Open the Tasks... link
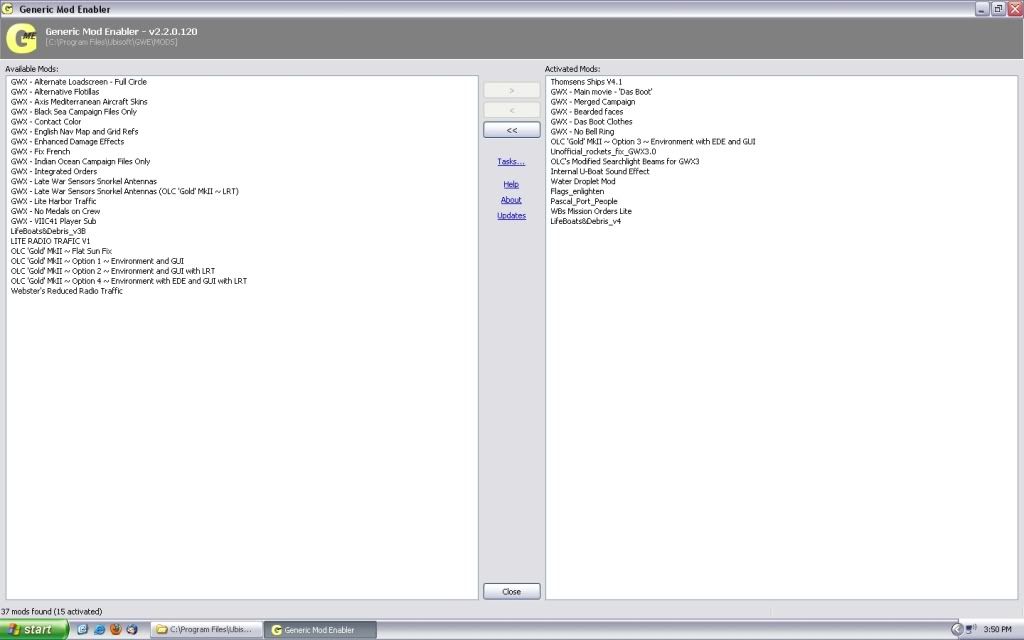1024x640 pixels. [x=511, y=161]
